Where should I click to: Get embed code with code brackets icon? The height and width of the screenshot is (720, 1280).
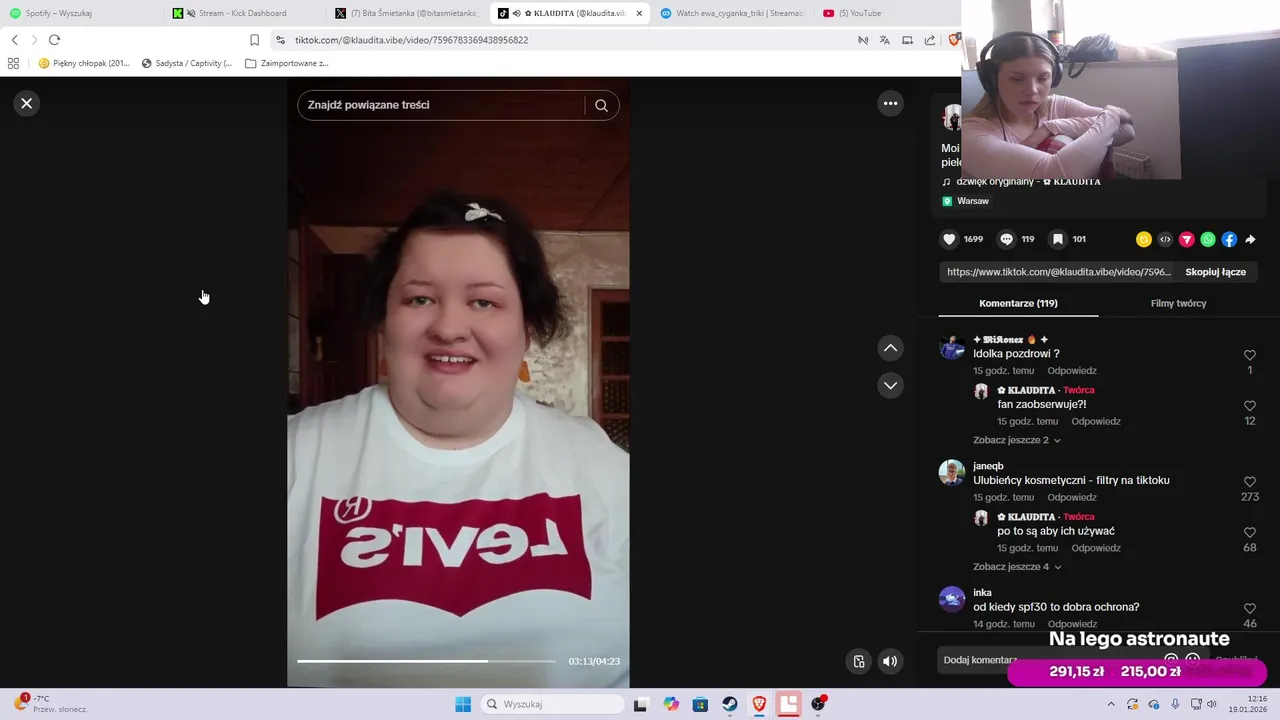(1165, 239)
